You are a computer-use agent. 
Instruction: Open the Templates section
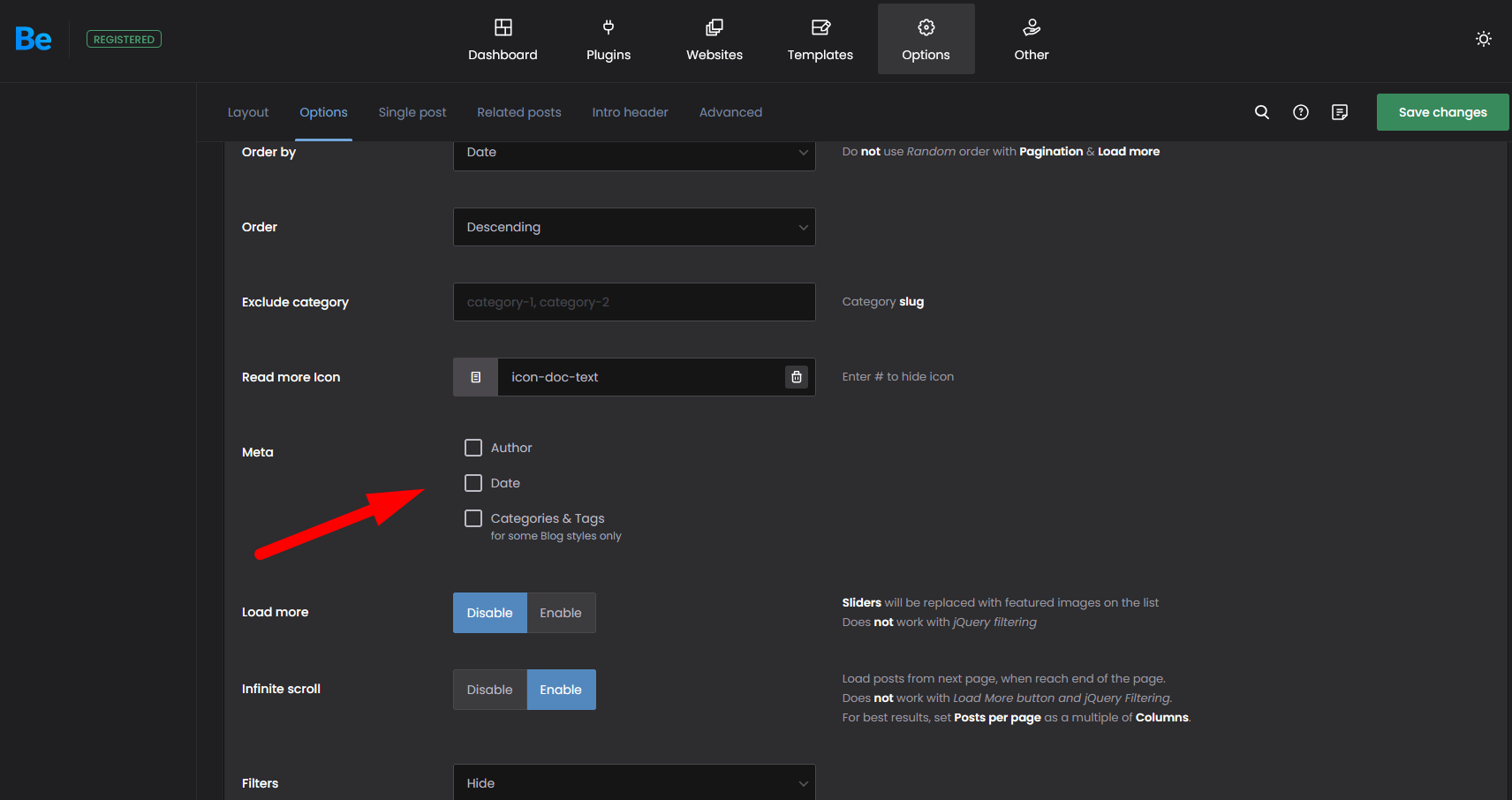(820, 40)
